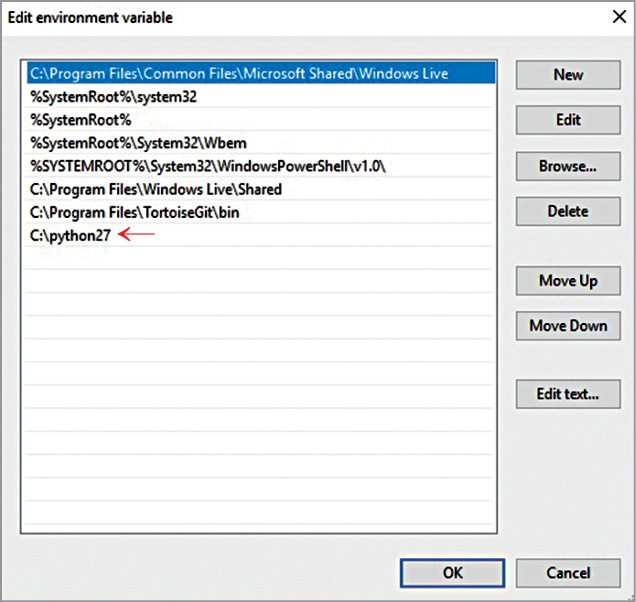Image resolution: width=636 pixels, height=602 pixels.
Task: Click the Move Down button
Action: click(567, 325)
